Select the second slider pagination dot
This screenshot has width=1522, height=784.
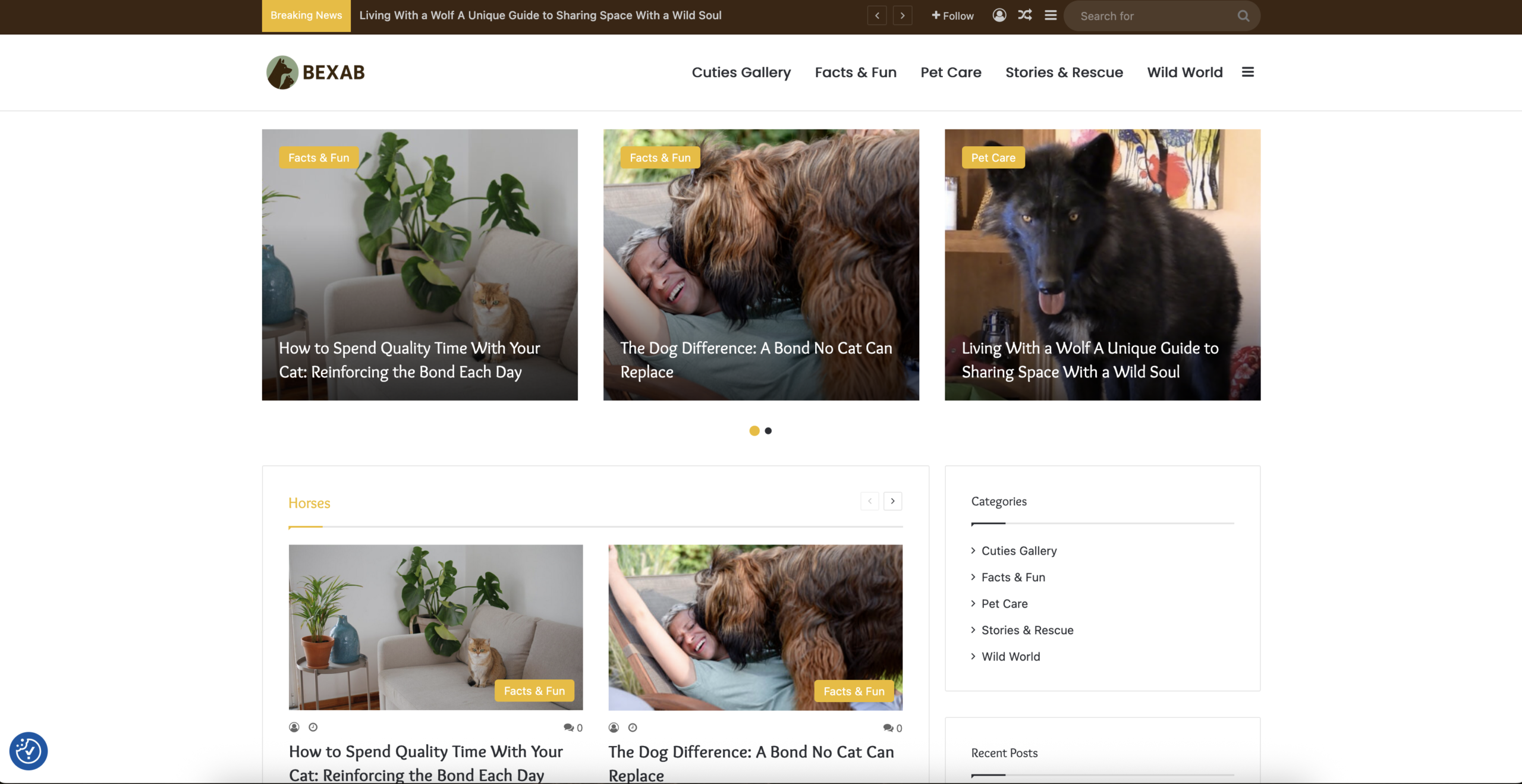point(768,431)
